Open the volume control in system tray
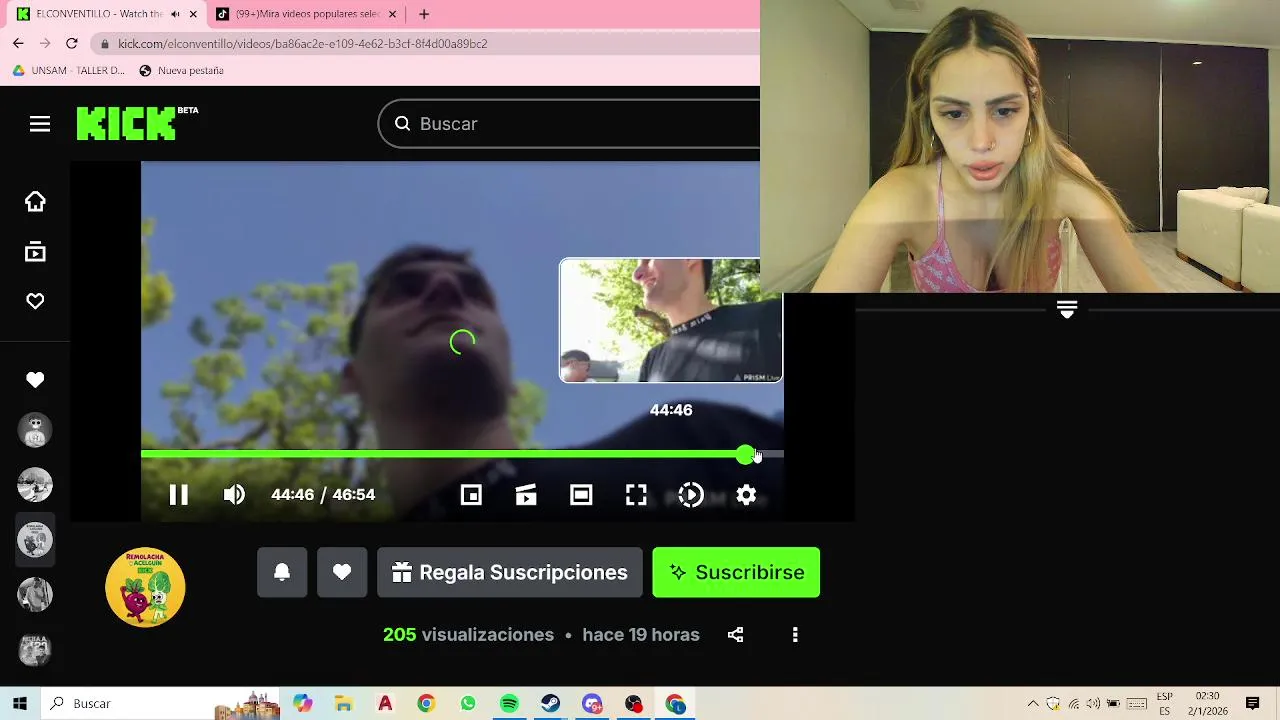Viewport: 1280px width, 720px height. pyautogui.click(x=1093, y=704)
